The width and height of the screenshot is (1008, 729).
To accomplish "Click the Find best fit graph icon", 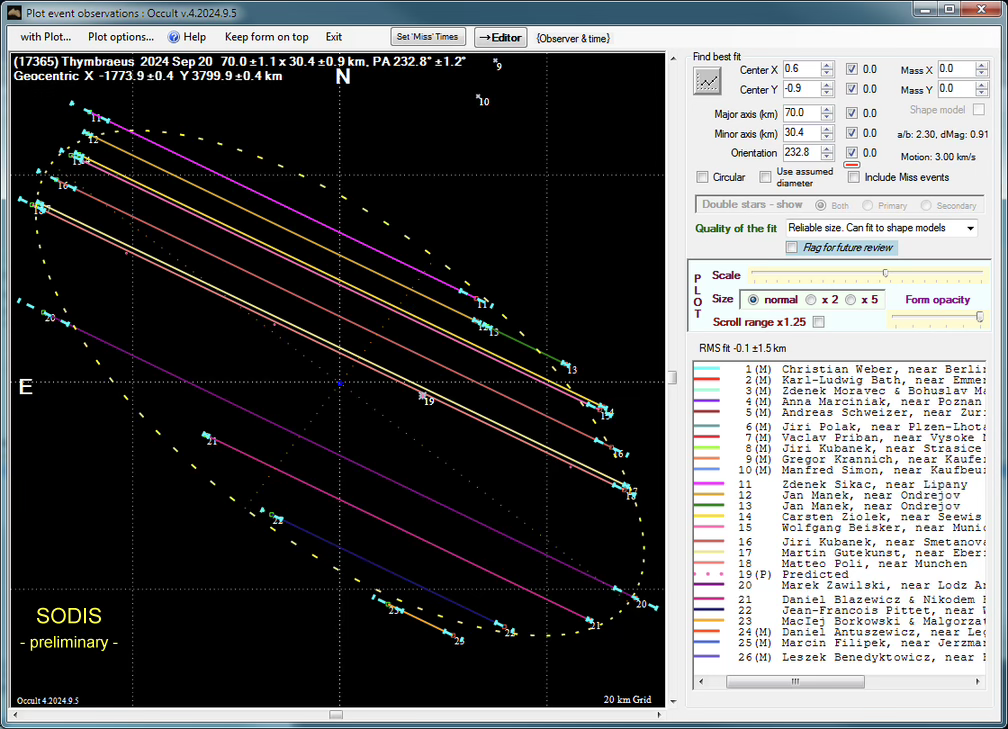I will pyautogui.click(x=707, y=79).
